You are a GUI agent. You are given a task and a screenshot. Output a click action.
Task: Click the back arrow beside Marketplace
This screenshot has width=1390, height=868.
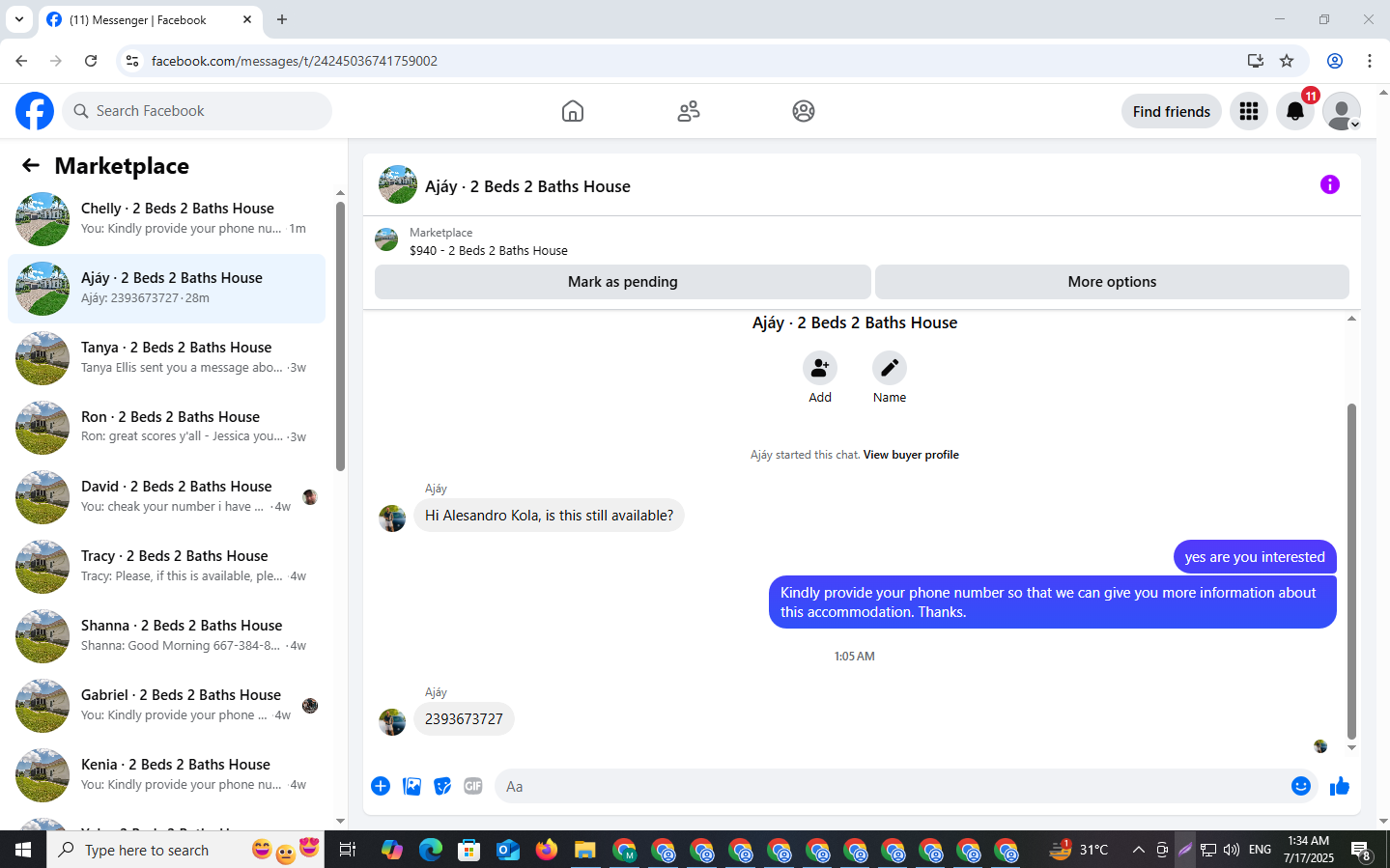31,165
